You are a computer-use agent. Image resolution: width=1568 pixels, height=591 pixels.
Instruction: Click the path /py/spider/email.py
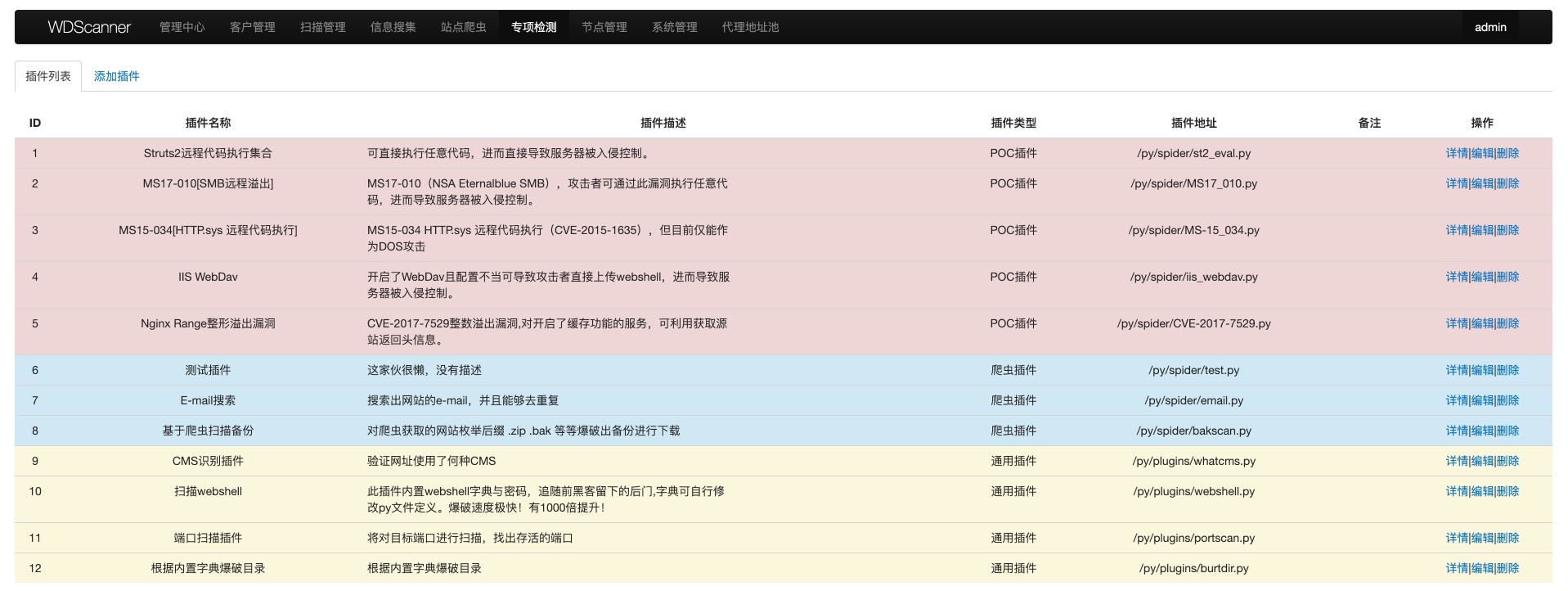click(1193, 400)
